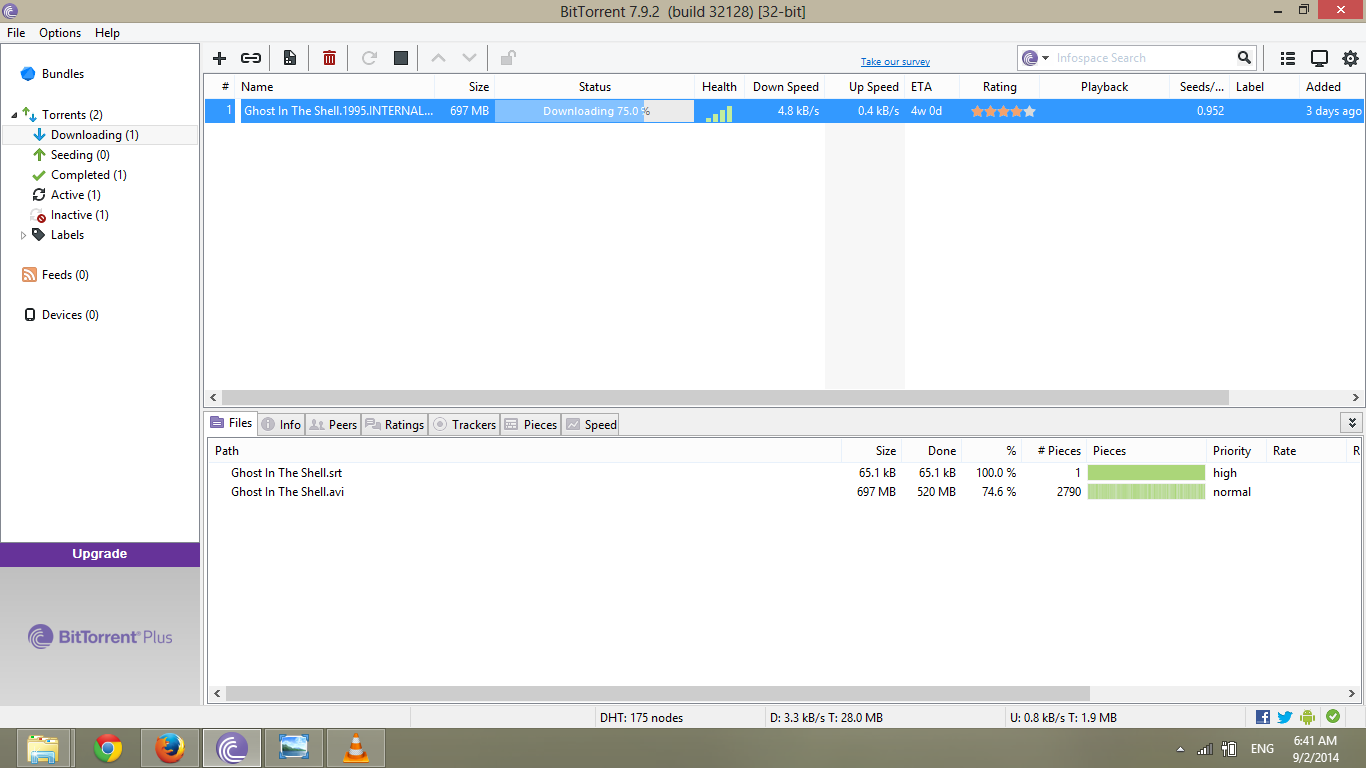
Task: Start search with the magnifier icon
Action: pos(1244,58)
